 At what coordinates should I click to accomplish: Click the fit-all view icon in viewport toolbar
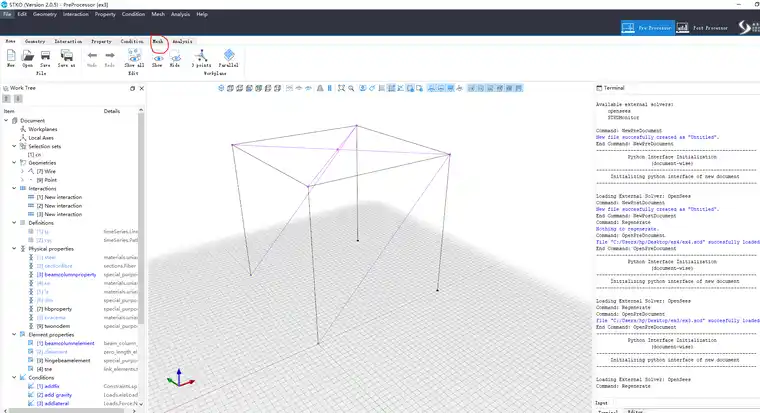[341, 88]
